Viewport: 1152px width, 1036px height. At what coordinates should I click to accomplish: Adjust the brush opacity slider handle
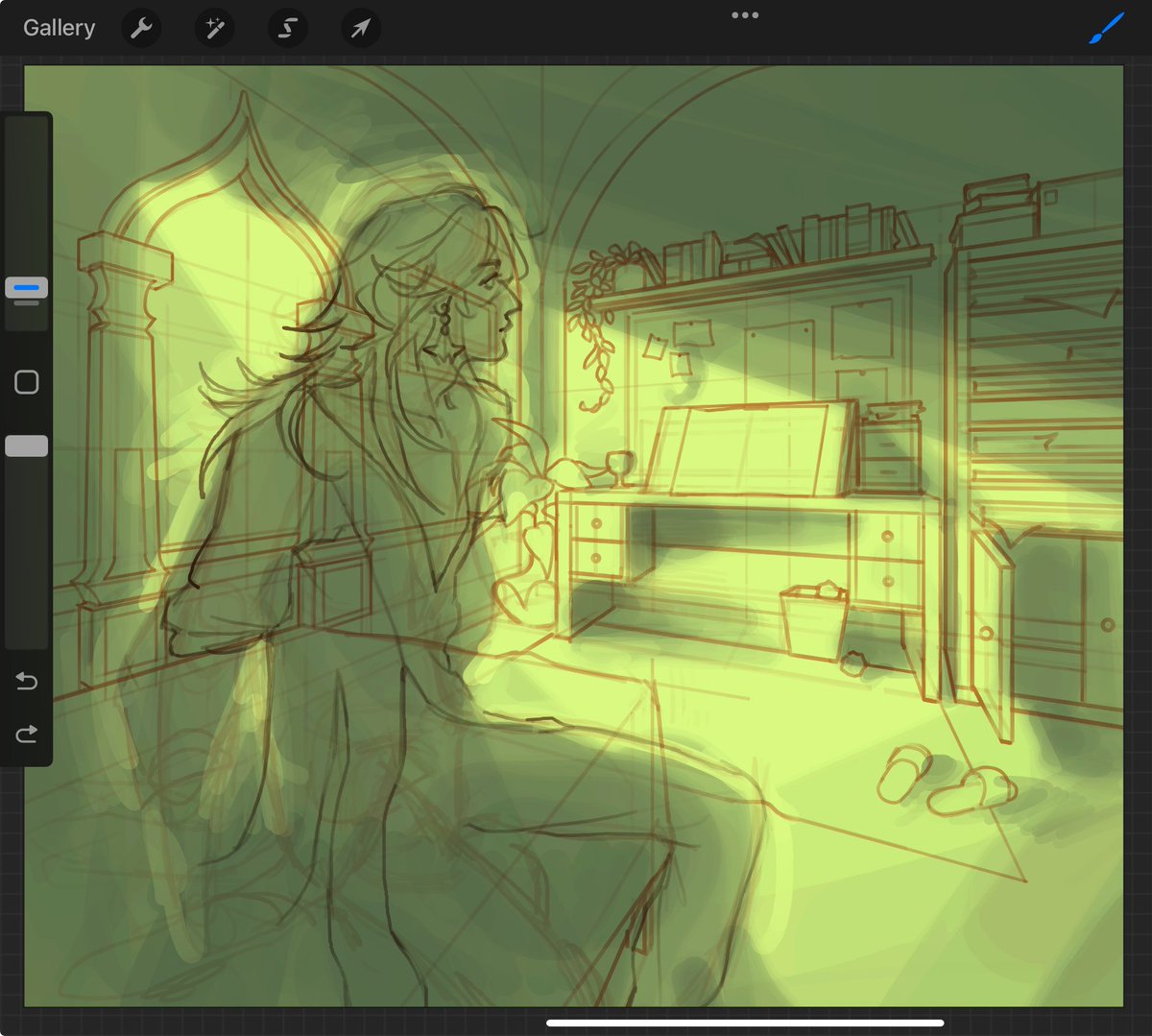[26, 446]
